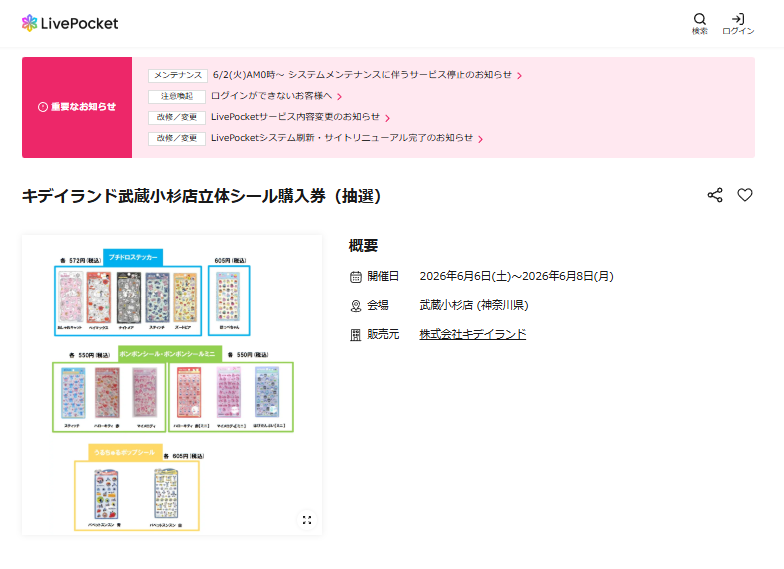Expand the sticker image to fullscreen
Screen dimensions: 784x569
tap(307, 520)
